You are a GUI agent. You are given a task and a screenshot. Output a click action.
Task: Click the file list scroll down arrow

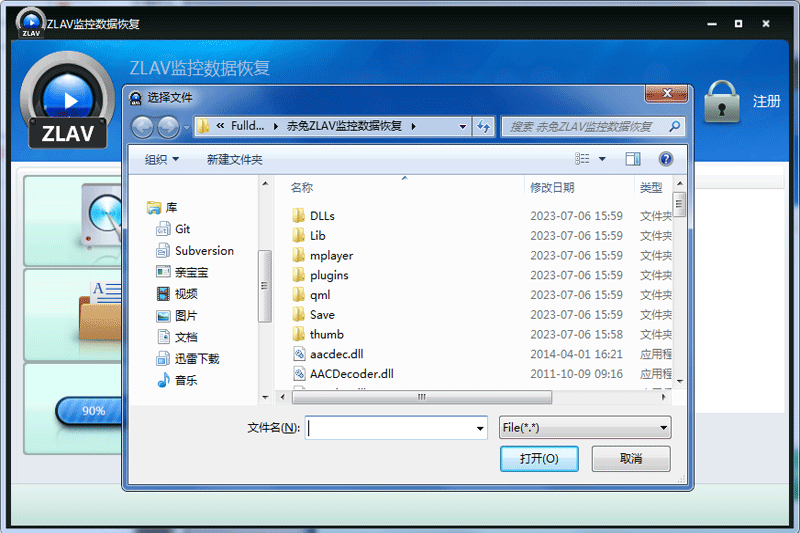click(x=680, y=381)
